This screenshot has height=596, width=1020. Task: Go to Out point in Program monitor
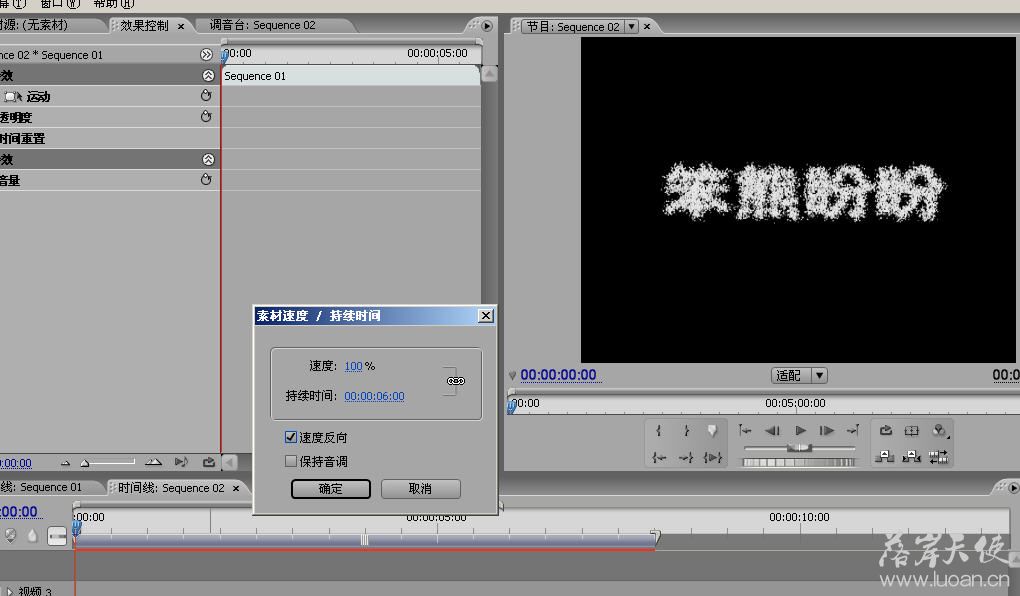686,458
